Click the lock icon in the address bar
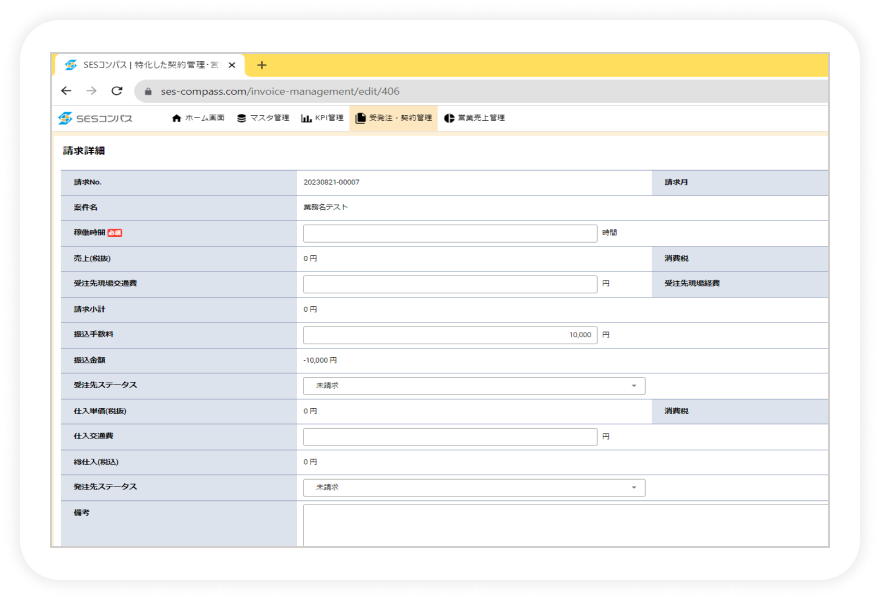The image size is (880, 600). 147,91
